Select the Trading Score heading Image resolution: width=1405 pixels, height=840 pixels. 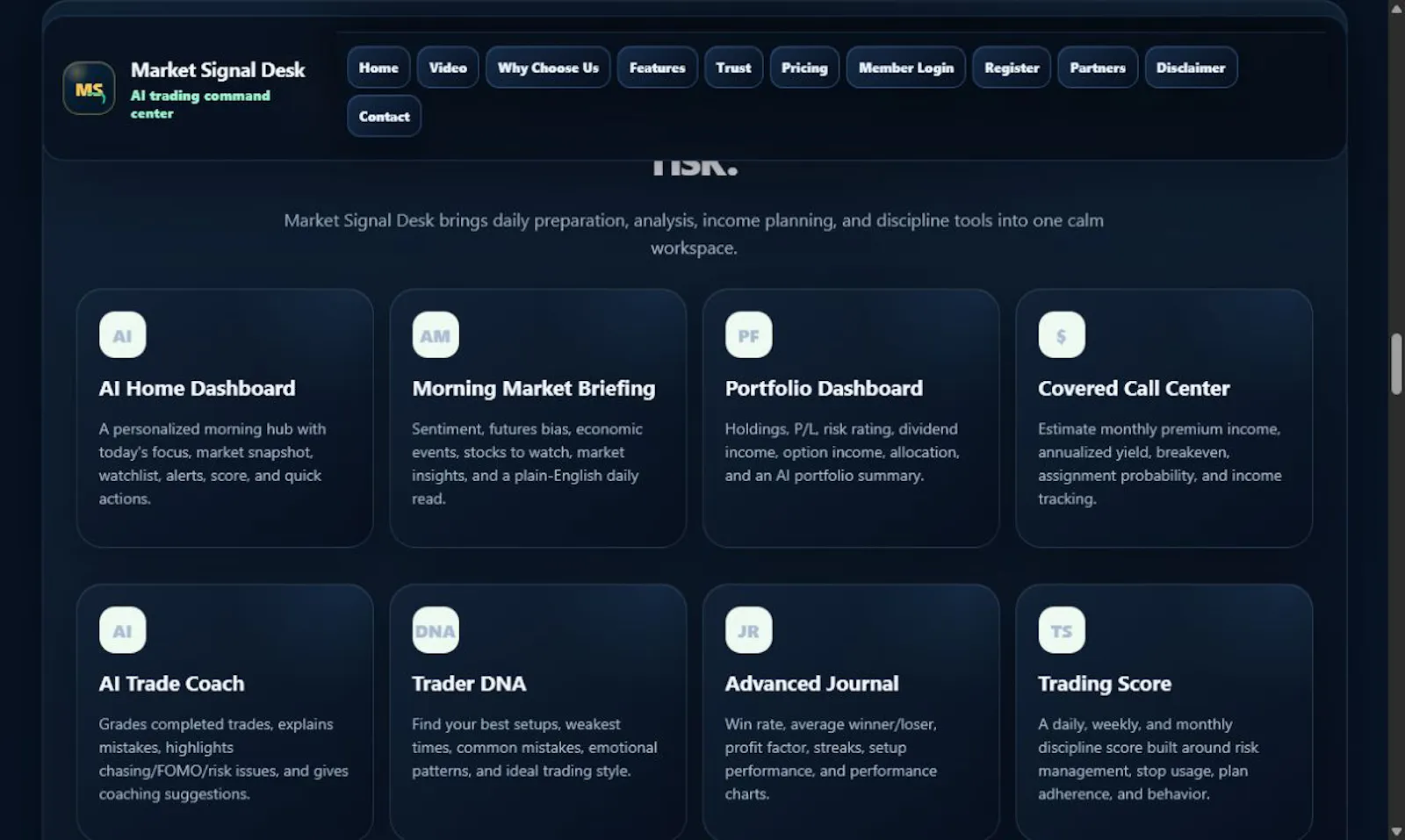pyautogui.click(x=1105, y=683)
